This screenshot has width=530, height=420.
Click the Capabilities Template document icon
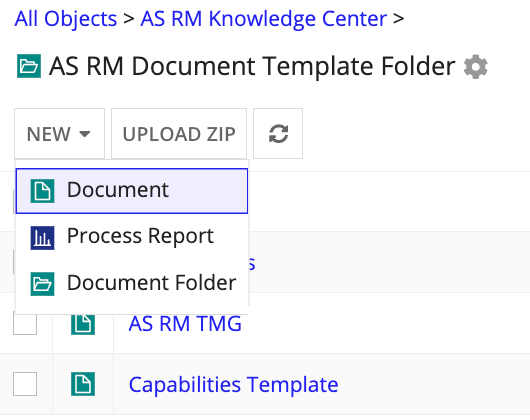point(83,384)
